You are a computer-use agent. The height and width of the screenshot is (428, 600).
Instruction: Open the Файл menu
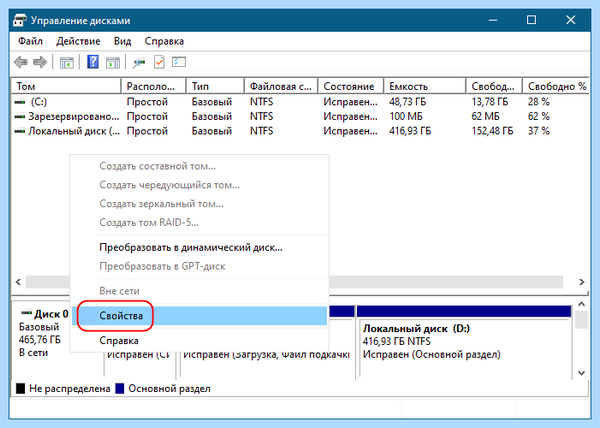click(31, 41)
